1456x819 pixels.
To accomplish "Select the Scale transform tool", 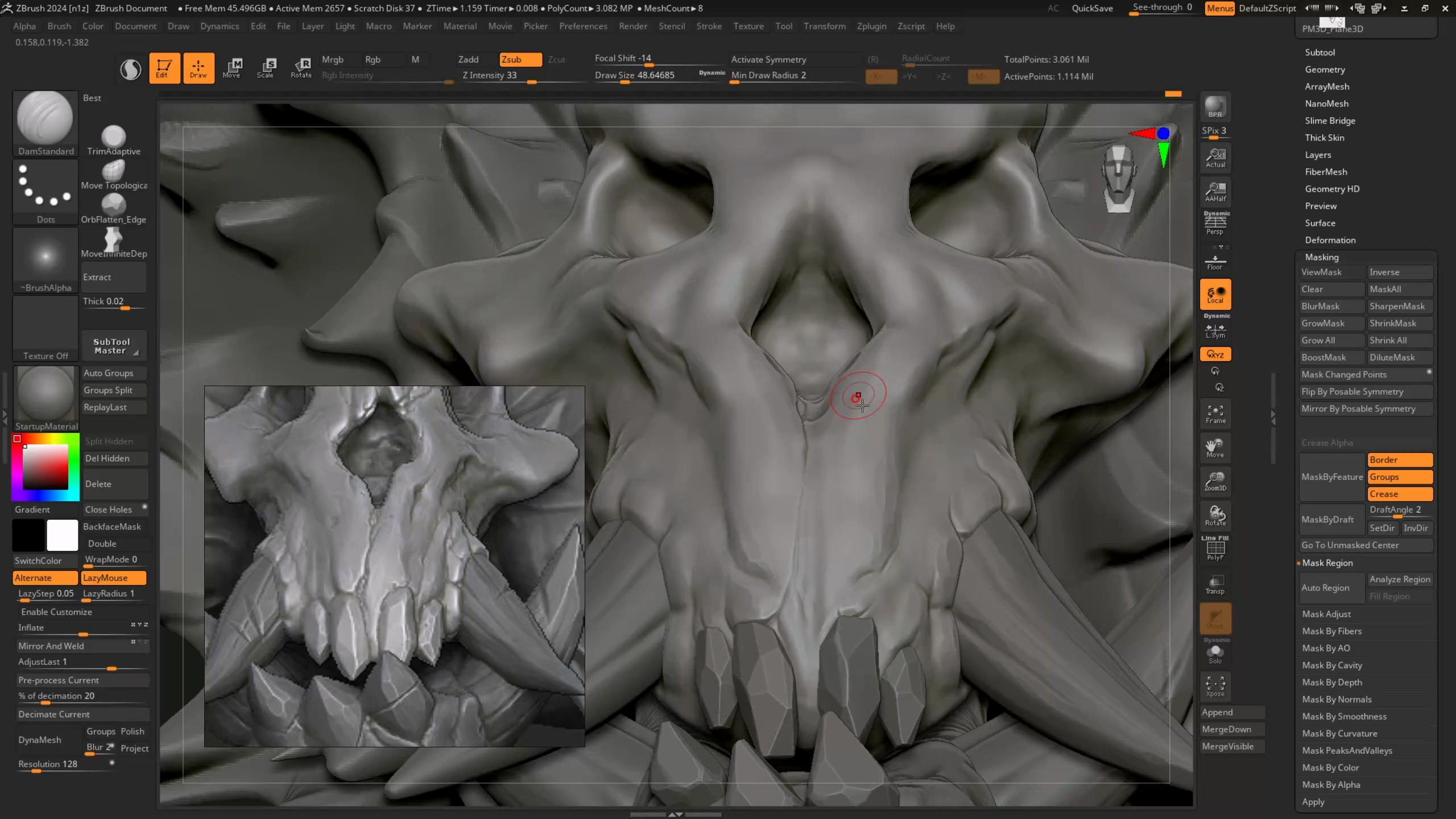I will click(265, 68).
